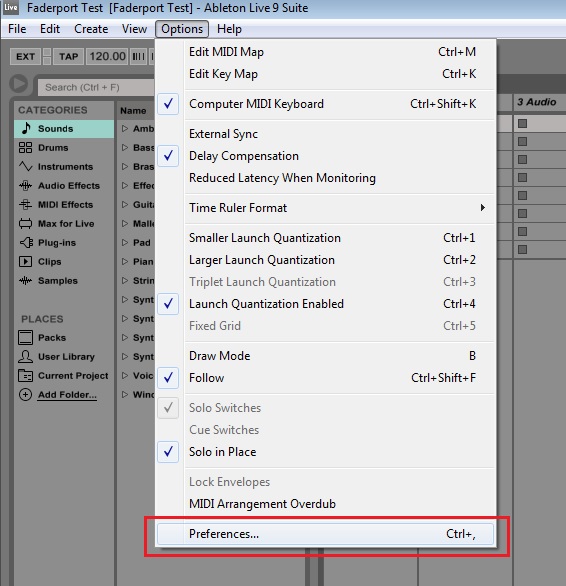This screenshot has height=586, width=566.
Task: Choose Preferences... from Options menu
Action: [325, 534]
